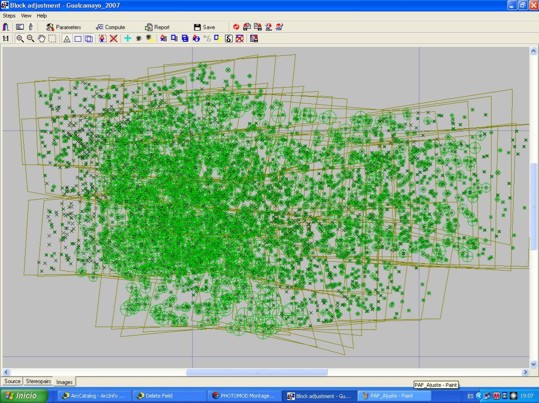Run the Compute adjustment button
Screen dimensions: 539x403
click(110, 27)
